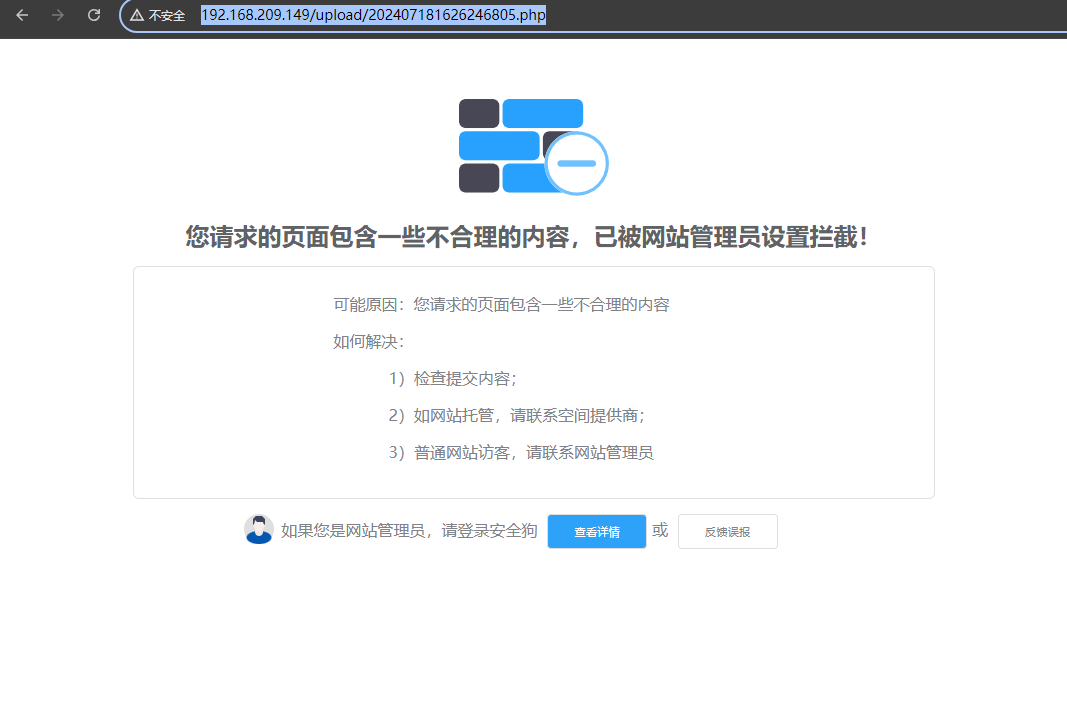Screen dimensions: 1067x705
Task: Click the bold blocked-page heading text
Action: point(527,238)
